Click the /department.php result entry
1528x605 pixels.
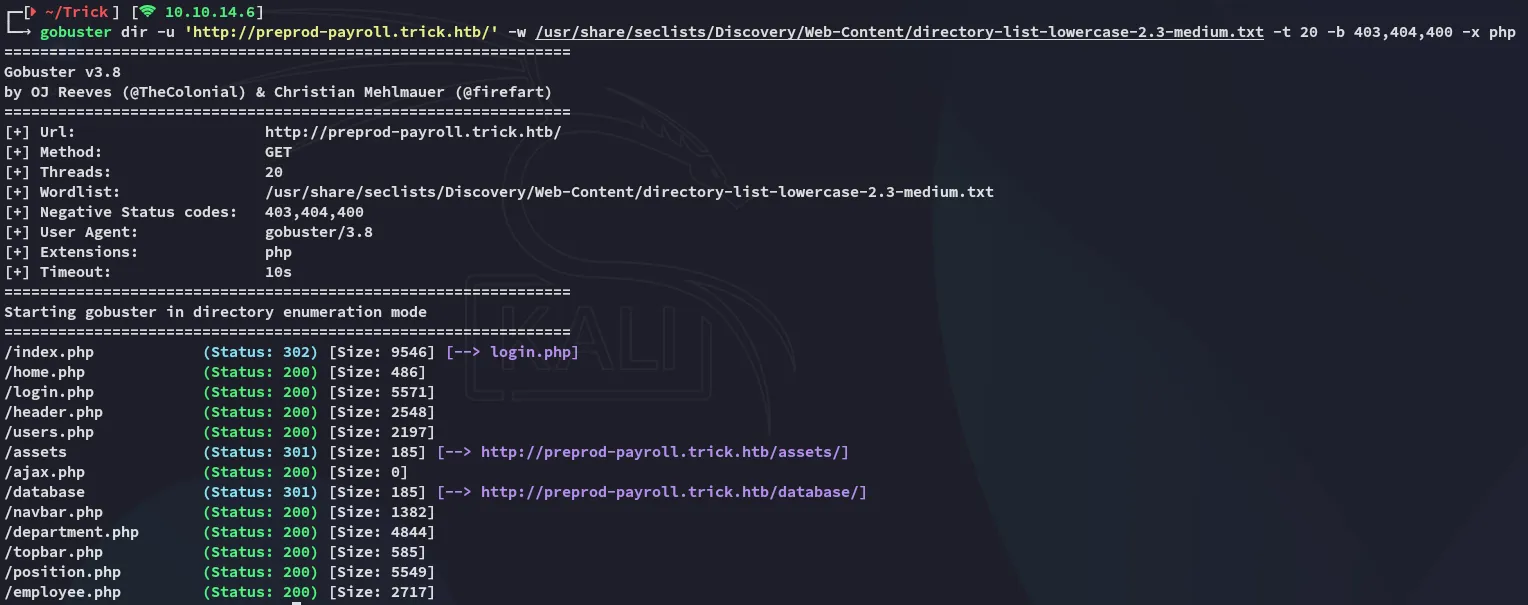click(x=72, y=532)
